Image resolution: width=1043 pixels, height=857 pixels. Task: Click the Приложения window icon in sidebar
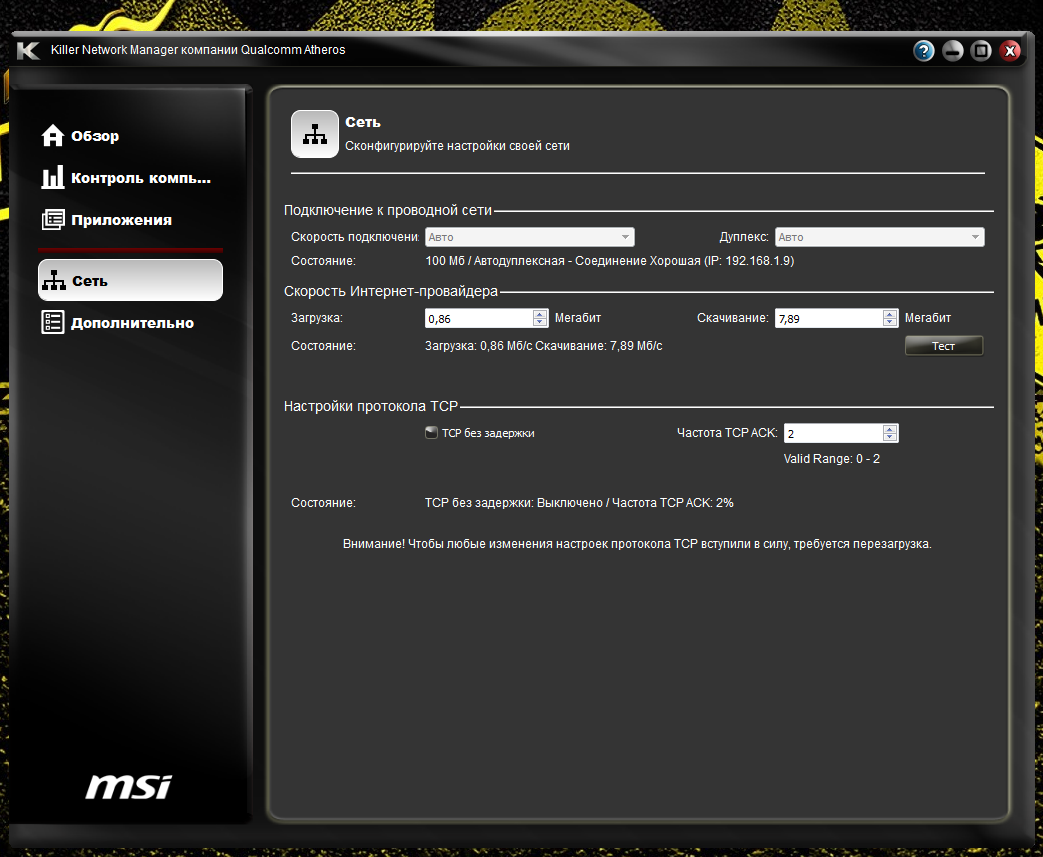(x=53, y=220)
